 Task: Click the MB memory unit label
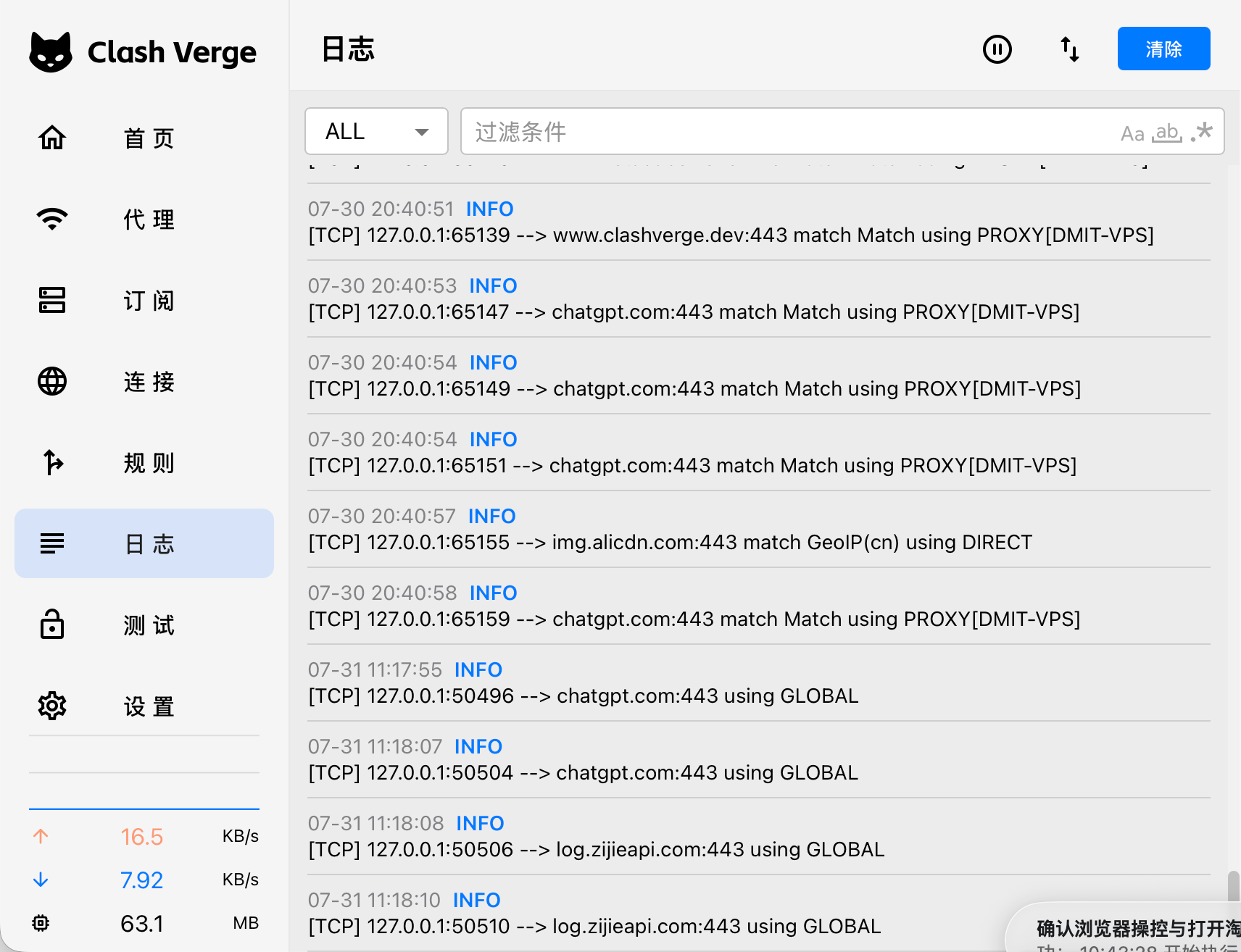246,923
